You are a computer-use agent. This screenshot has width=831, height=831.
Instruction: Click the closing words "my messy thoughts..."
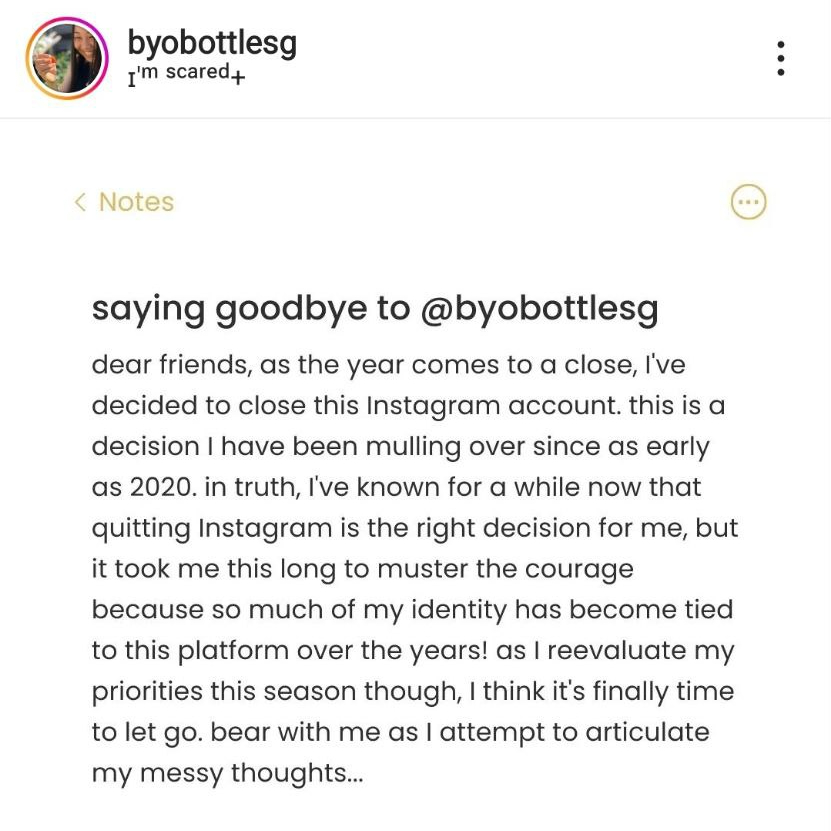(227, 773)
